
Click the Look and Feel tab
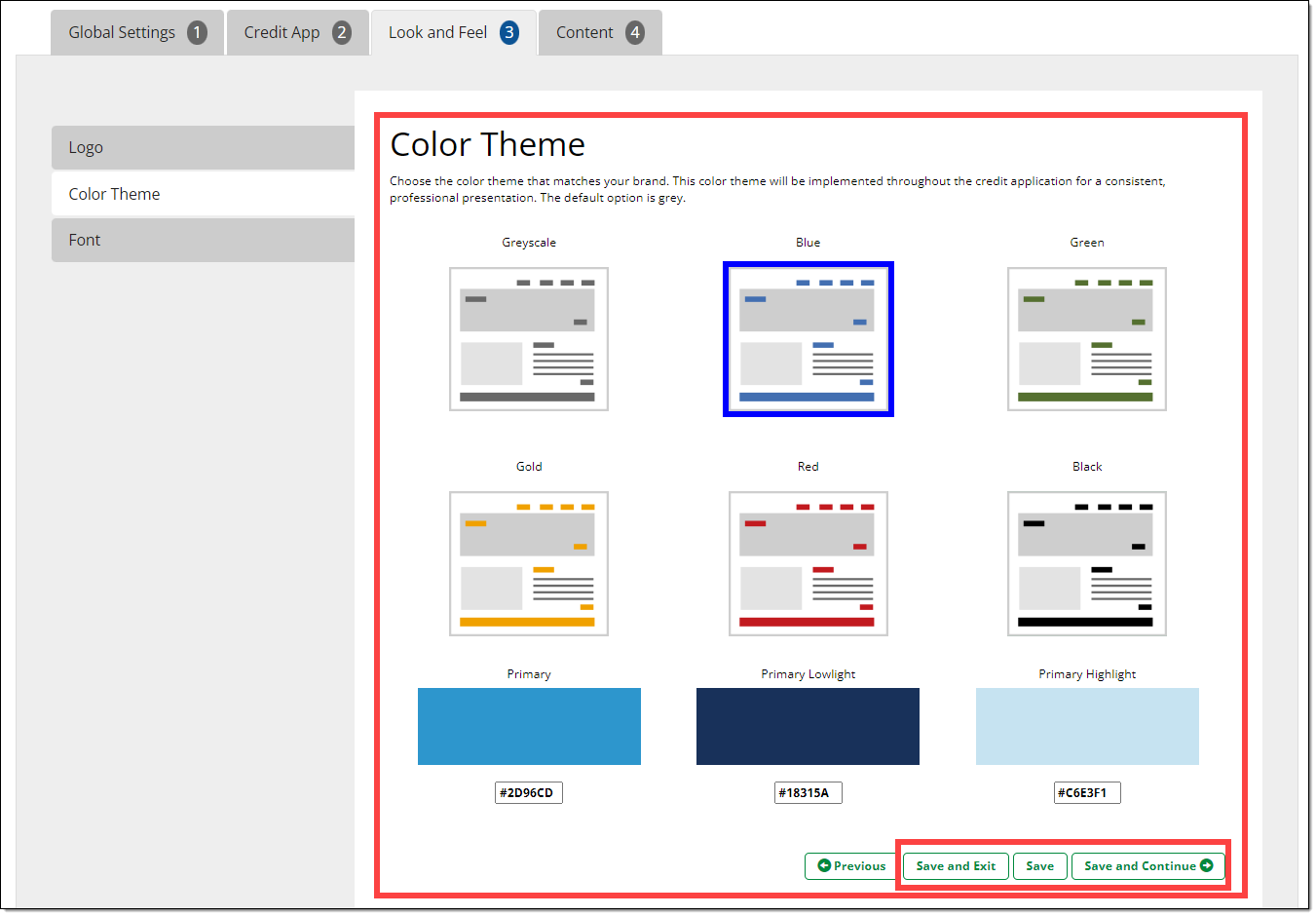pyautogui.click(x=453, y=33)
